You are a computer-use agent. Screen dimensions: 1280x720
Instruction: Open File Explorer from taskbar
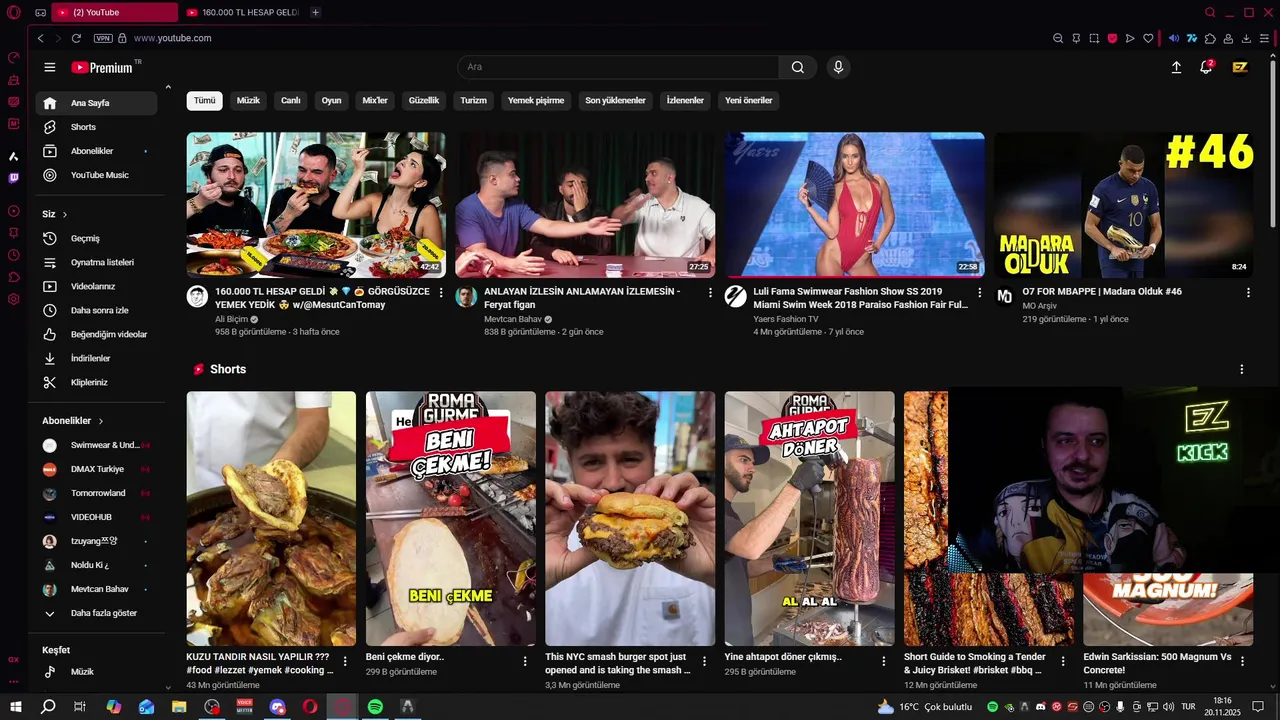coord(179,706)
